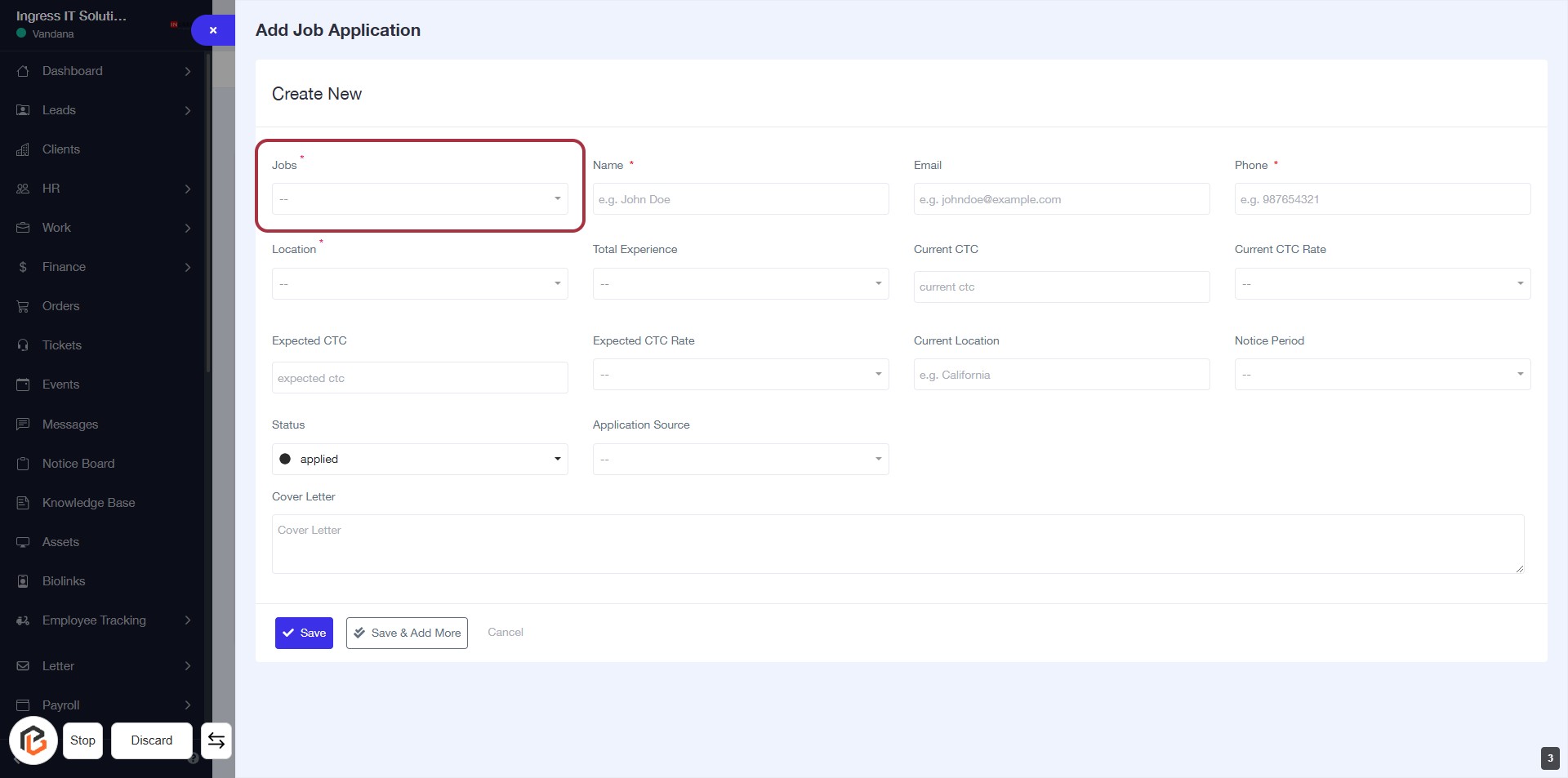Expand the Notice Period dropdown
Image resolution: width=1568 pixels, height=778 pixels.
(x=1382, y=375)
